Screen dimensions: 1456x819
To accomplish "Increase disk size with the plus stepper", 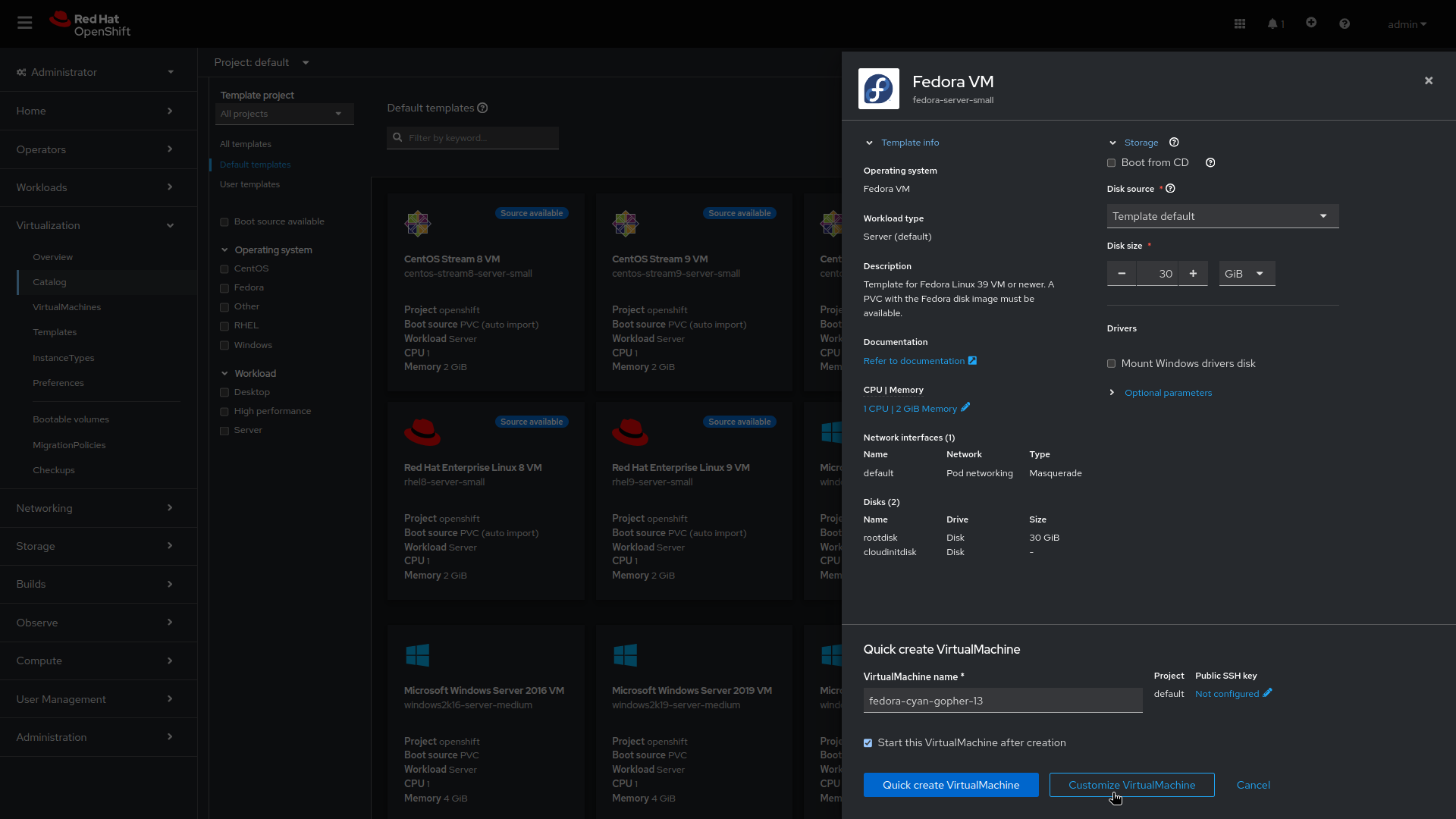I will coord(1192,274).
